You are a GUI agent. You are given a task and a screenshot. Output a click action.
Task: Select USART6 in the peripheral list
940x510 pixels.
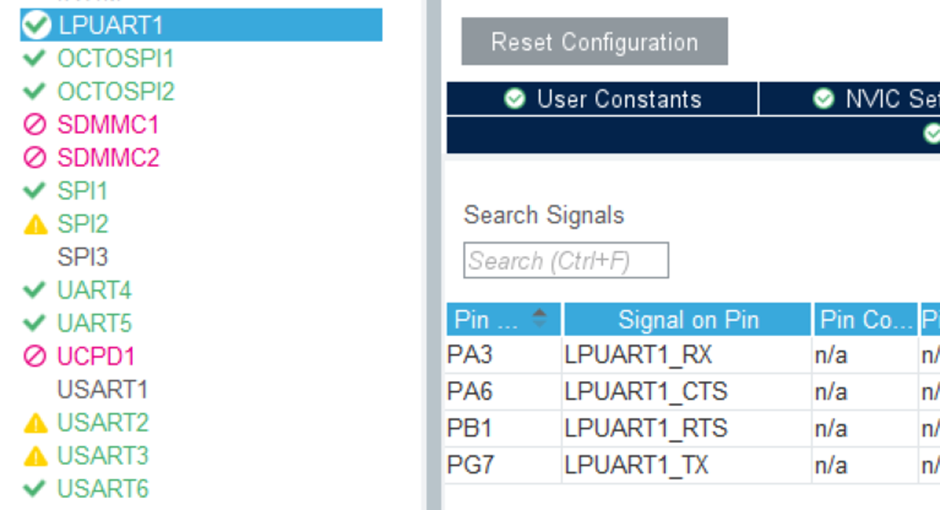[x=102, y=489]
